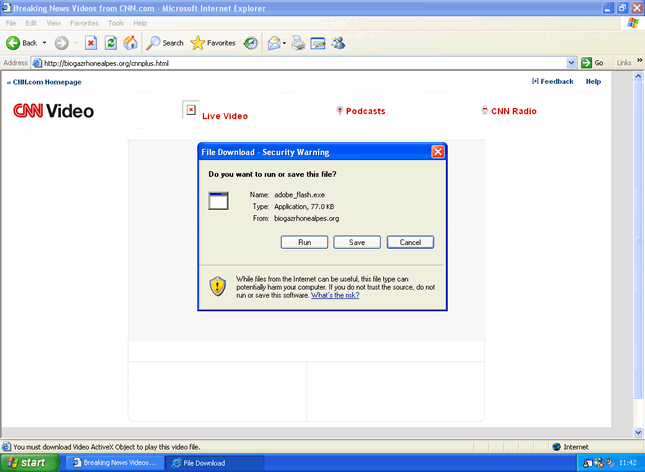Open the Tools menu
645x472 pixels.
pyautogui.click(x=116, y=23)
